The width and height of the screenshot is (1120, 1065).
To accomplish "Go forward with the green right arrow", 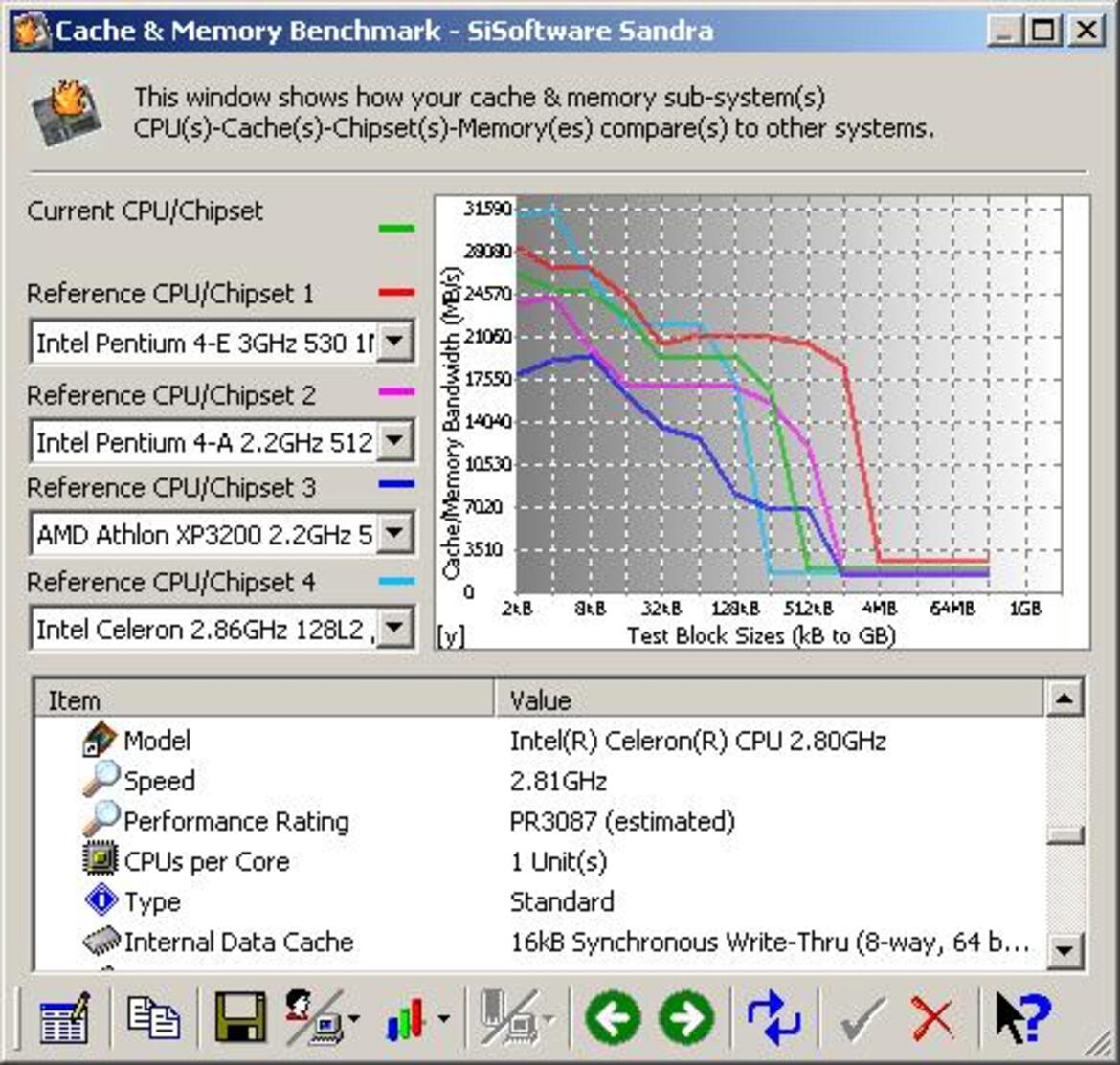I will [686, 1017].
